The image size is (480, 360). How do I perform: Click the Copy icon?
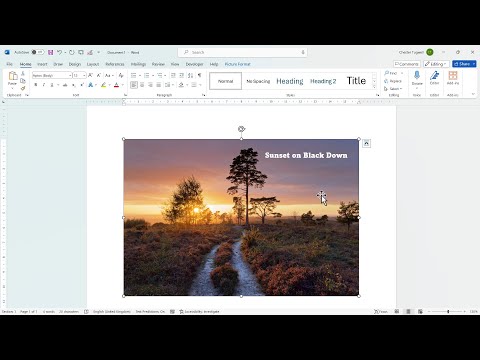[23, 81]
